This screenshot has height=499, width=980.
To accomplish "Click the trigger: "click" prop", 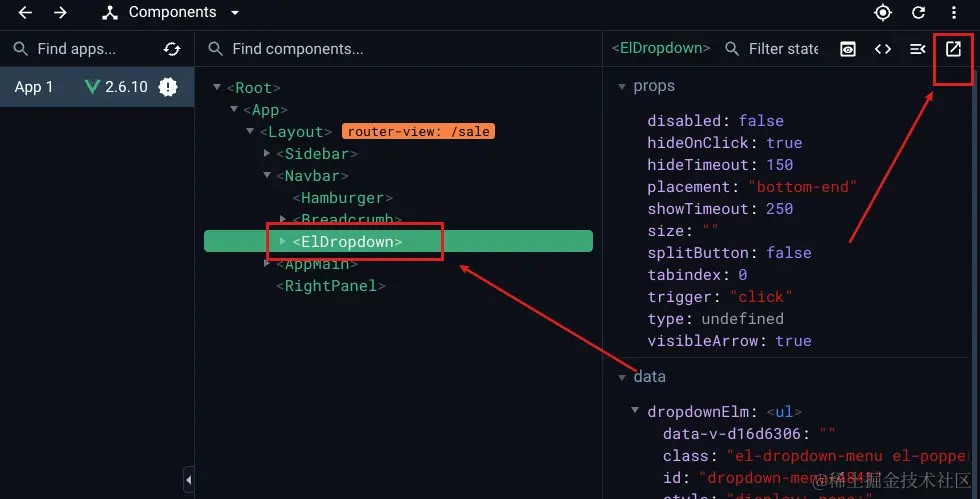I will [719, 296].
